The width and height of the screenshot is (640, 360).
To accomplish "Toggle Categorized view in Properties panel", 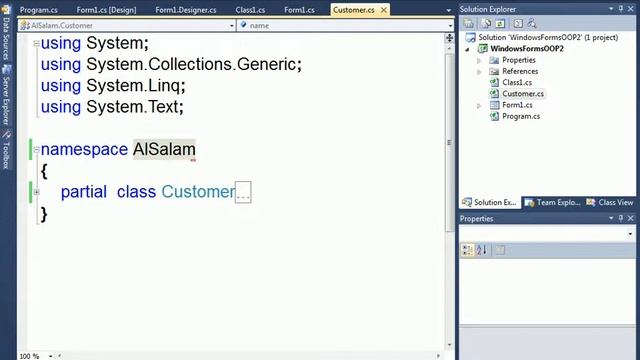I will (467, 250).
